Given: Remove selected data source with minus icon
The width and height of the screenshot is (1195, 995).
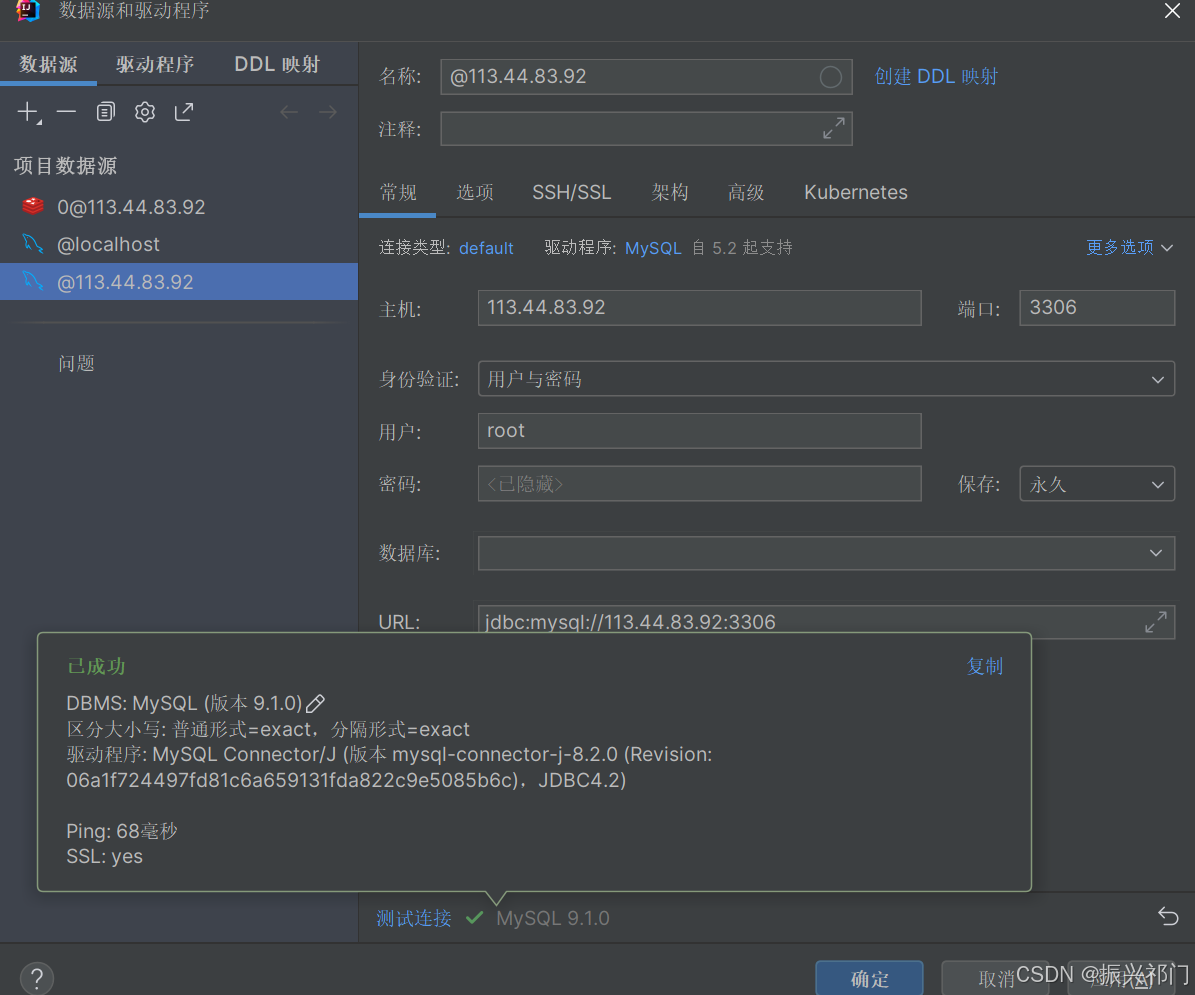Looking at the screenshot, I should 66,112.
